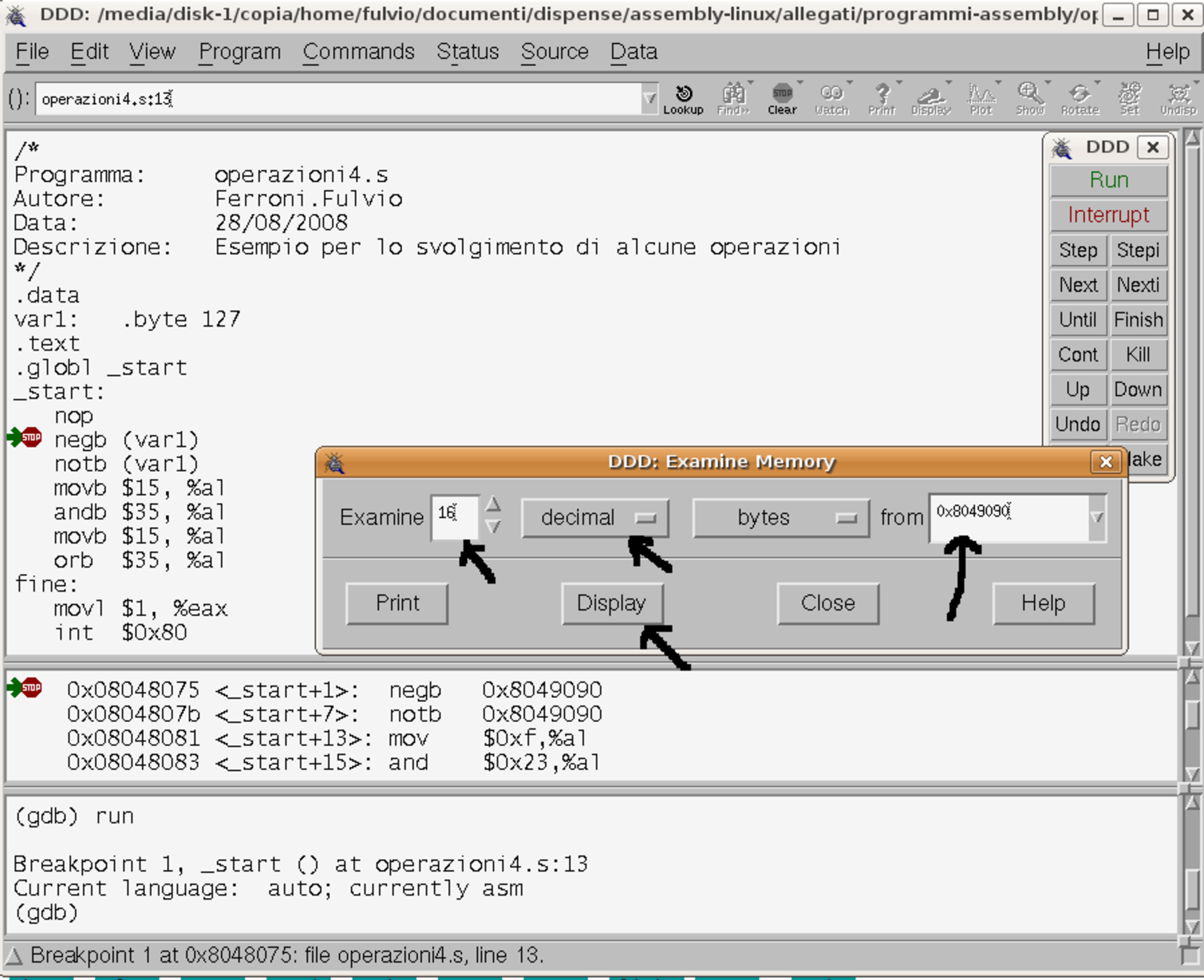1204x980 pixels.
Task: Click the Cont button
Action: point(1078,355)
